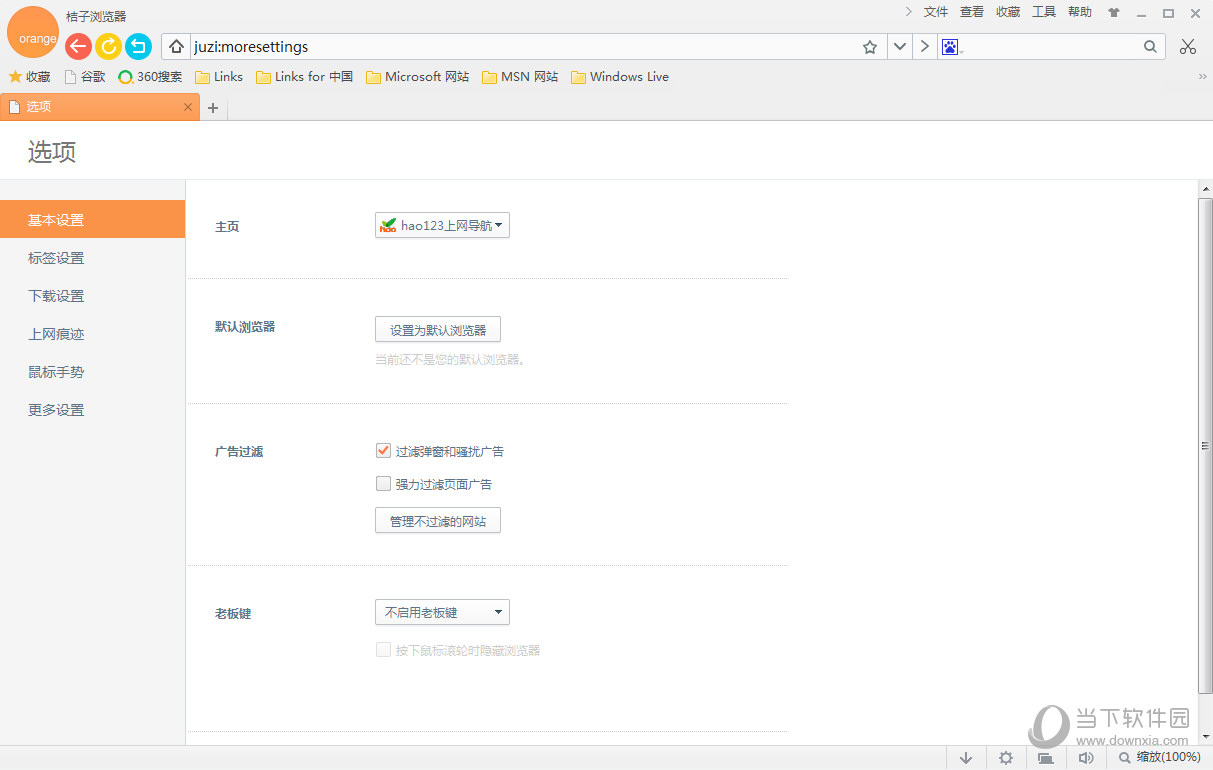Click the 管理不过滤的网站 button
Screen dimensions: 1213x770
tap(437, 521)
